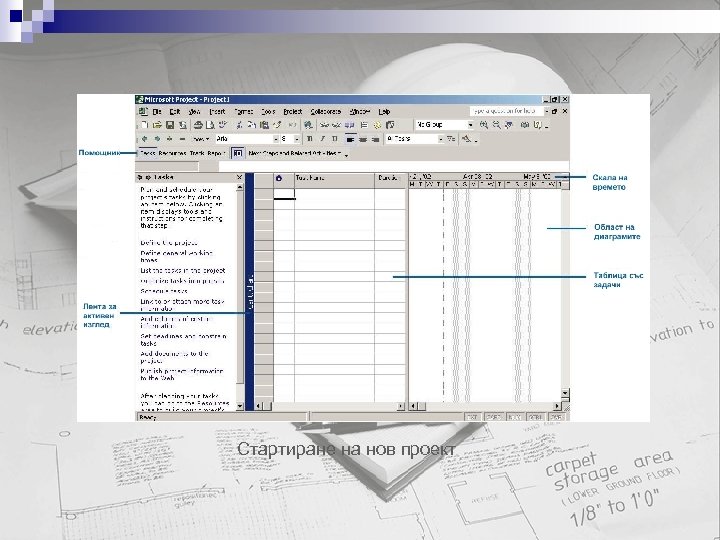Screen dimensions: 720x540
Task: Click the Open file icon
Action: [157, 125]
